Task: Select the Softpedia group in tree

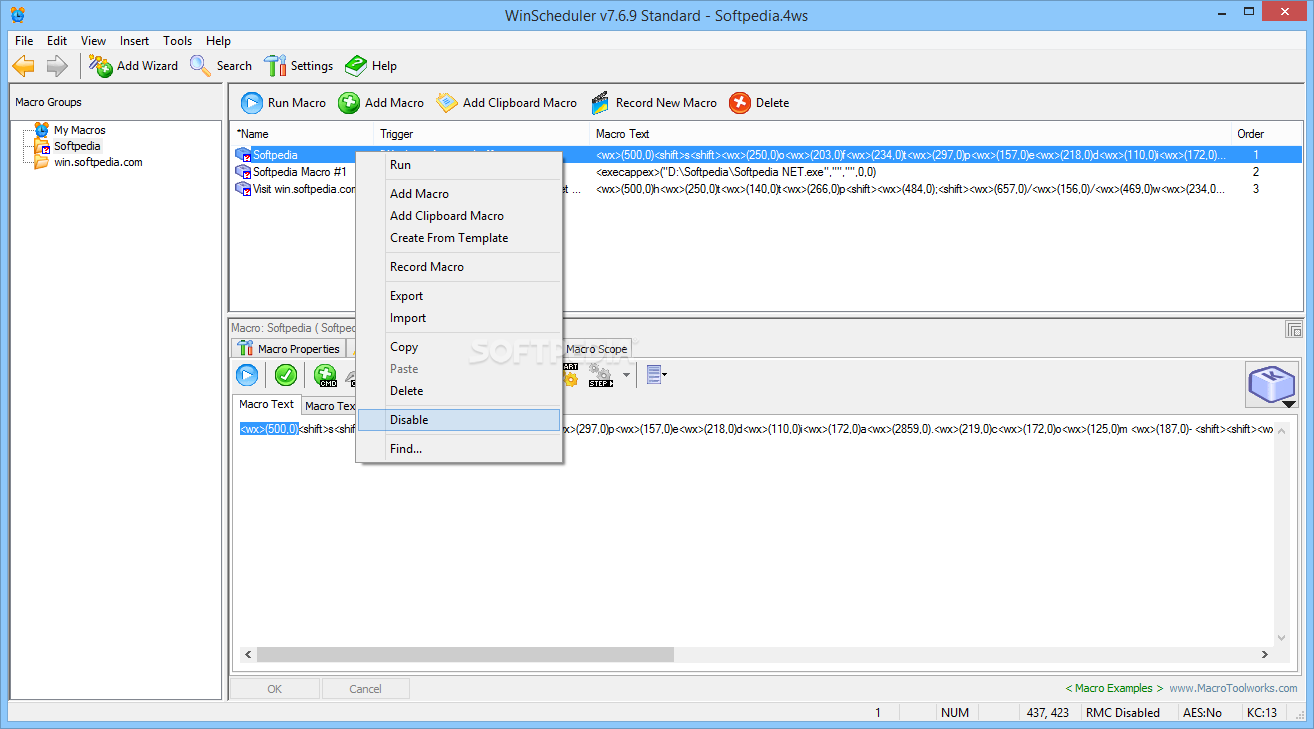Action: click(x=77, y=146)
